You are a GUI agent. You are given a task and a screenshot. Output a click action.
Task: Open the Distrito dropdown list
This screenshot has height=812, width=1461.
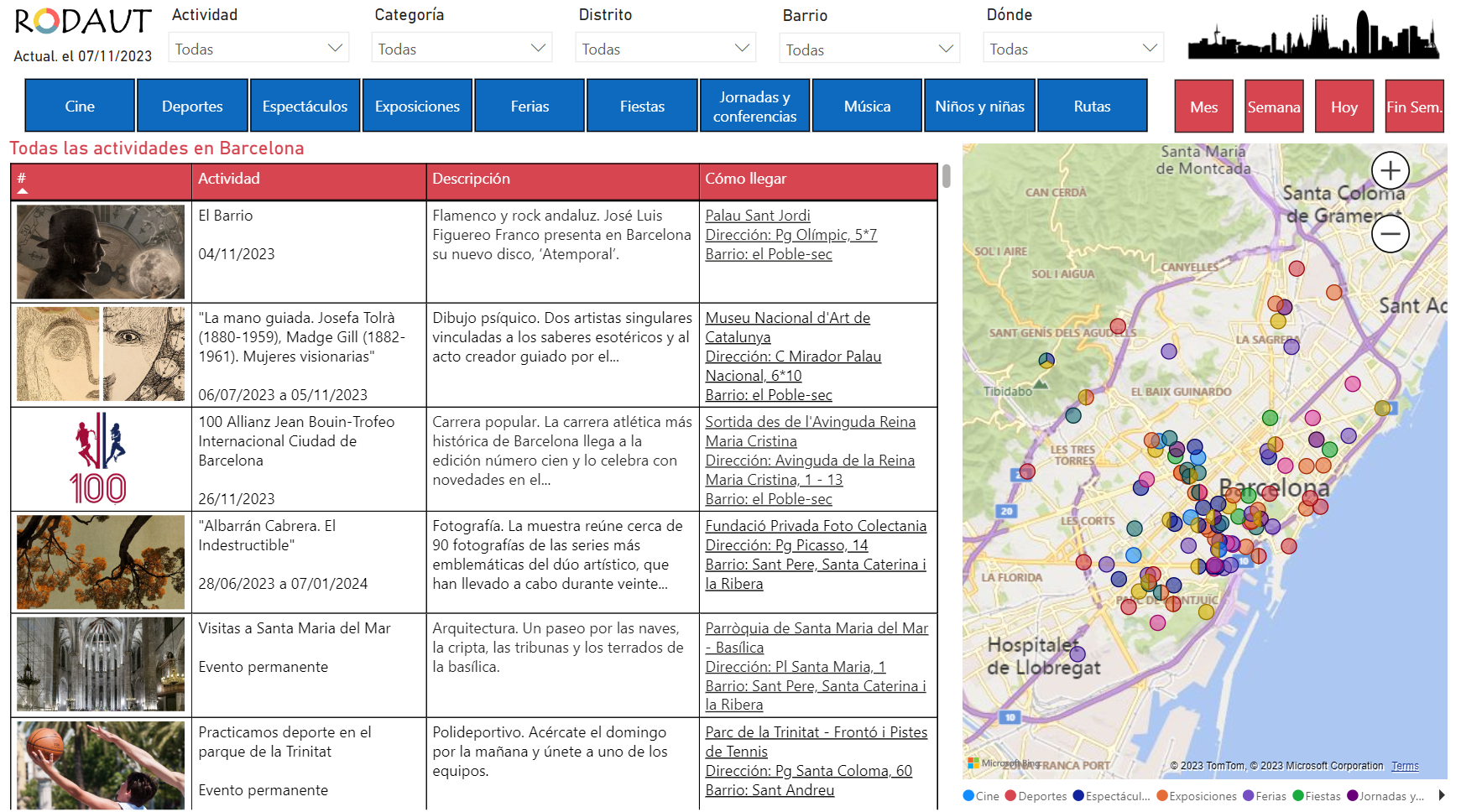click(665, 49)
